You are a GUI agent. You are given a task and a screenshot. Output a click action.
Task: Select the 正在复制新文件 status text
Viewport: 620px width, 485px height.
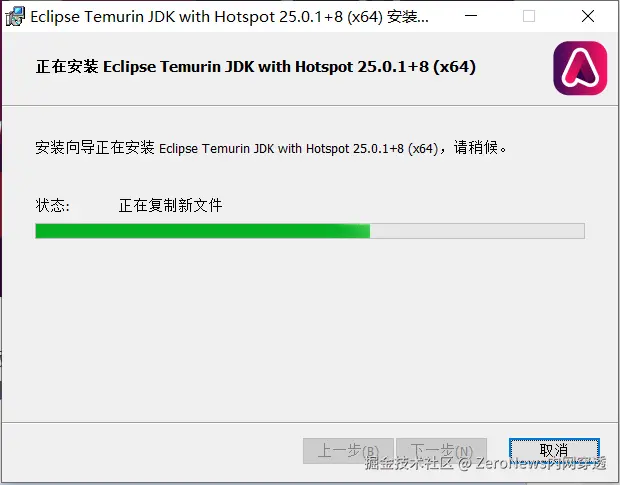coord(170,205)
